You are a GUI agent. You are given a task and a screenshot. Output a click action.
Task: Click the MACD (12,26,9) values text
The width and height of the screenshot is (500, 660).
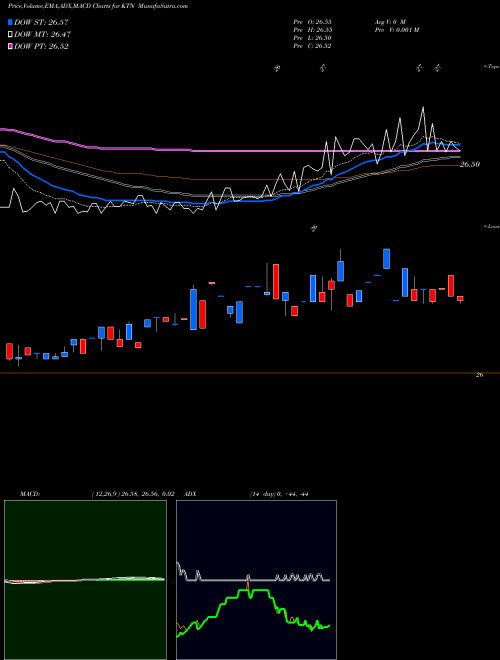(133, 494)
